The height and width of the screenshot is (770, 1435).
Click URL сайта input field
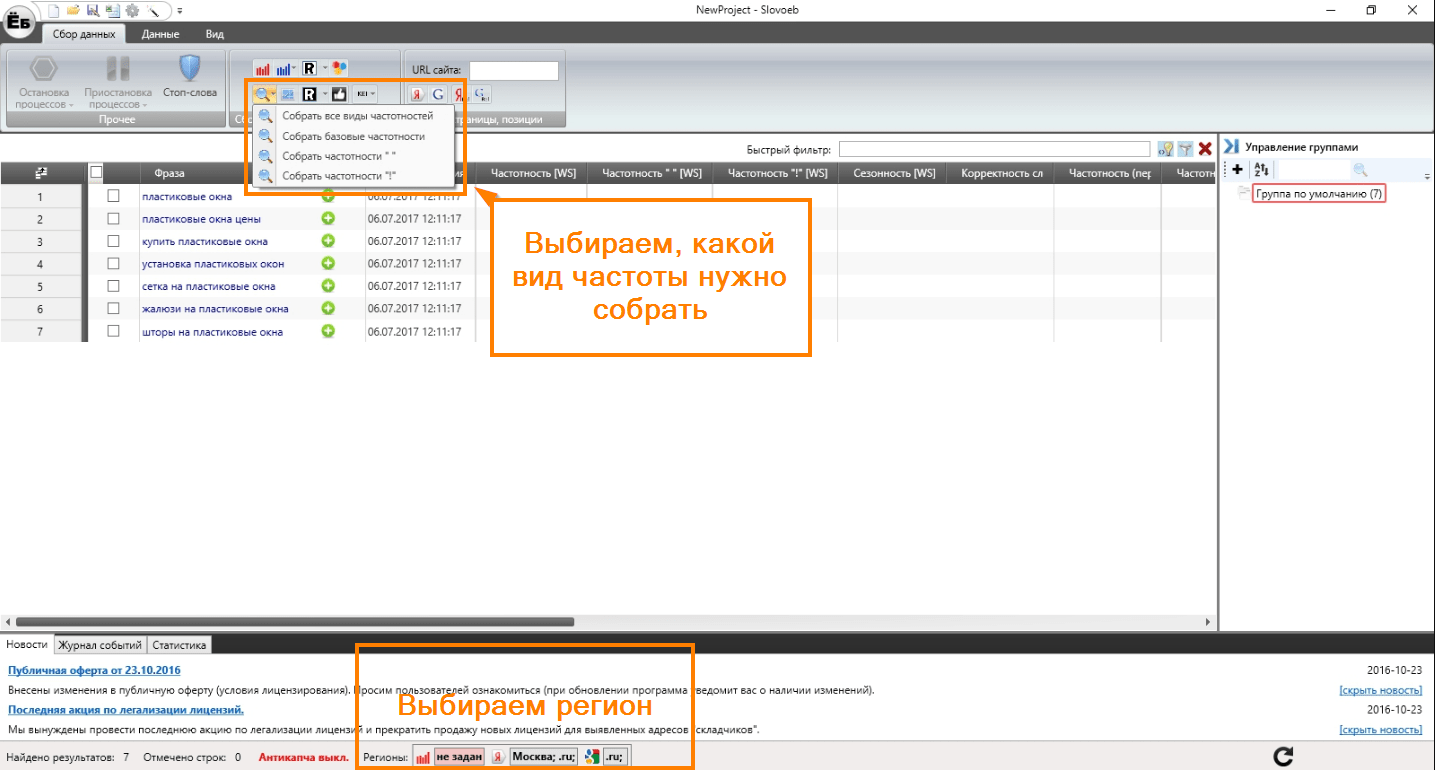(x=514, y=70)
